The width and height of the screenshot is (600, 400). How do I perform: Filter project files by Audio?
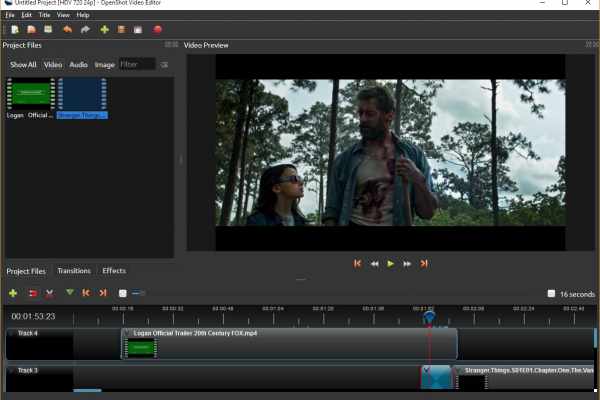tap(78, 65)
